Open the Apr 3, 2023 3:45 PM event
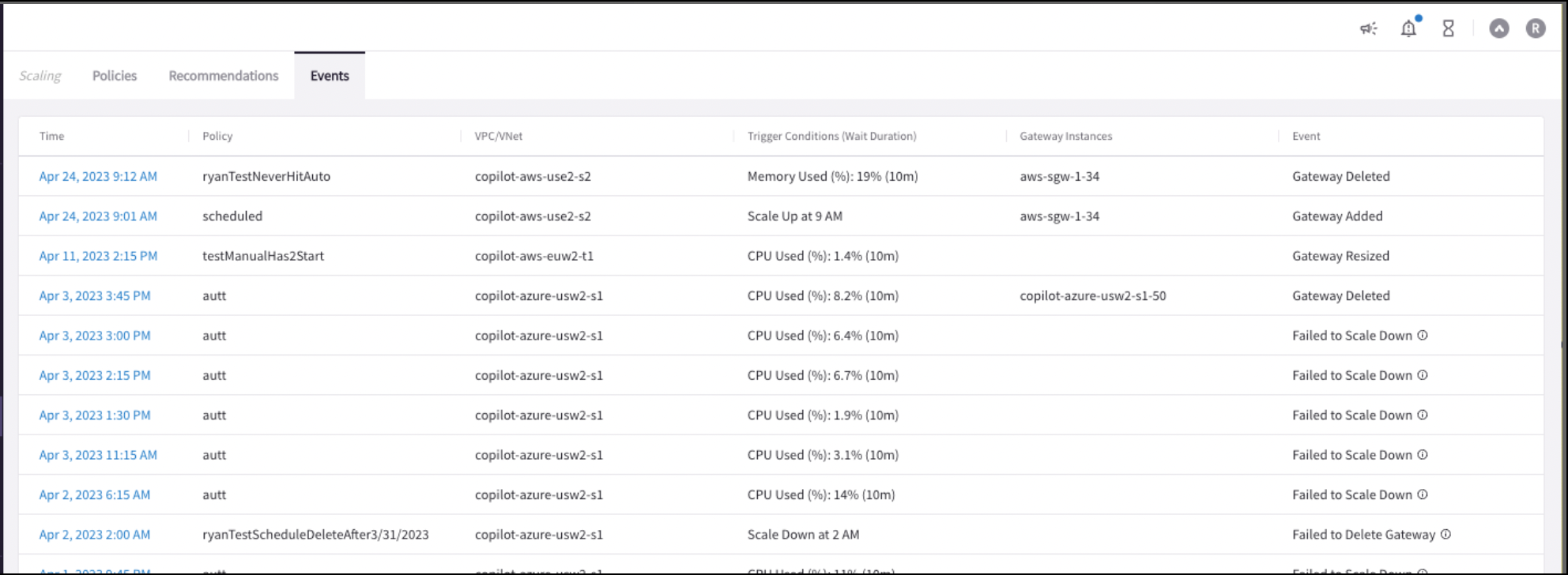 (x=95, y=295)
